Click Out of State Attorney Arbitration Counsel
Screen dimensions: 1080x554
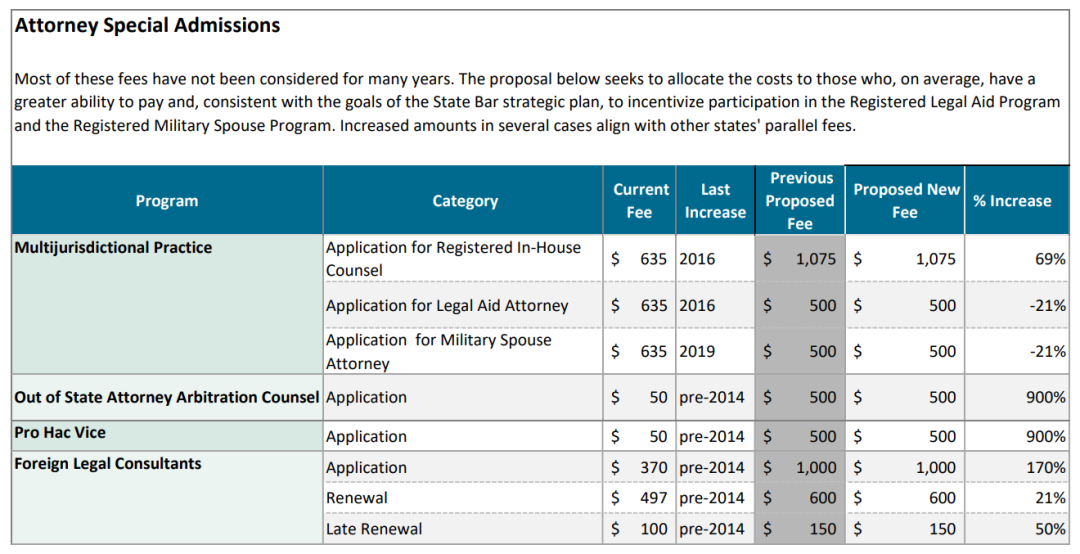tap(167, 398)
